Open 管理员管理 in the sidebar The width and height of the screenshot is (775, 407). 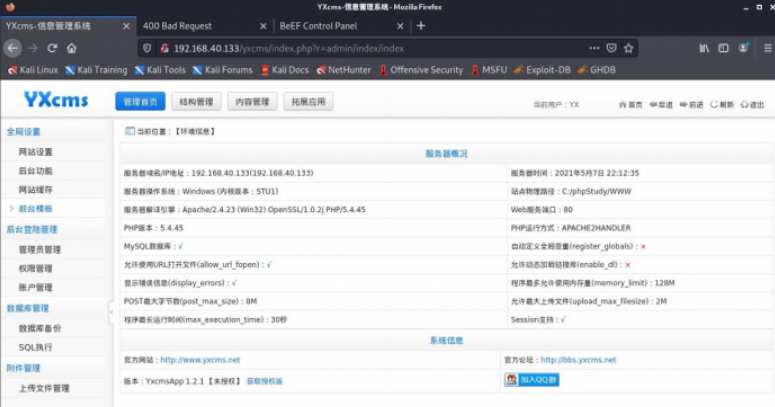(40, 250)
